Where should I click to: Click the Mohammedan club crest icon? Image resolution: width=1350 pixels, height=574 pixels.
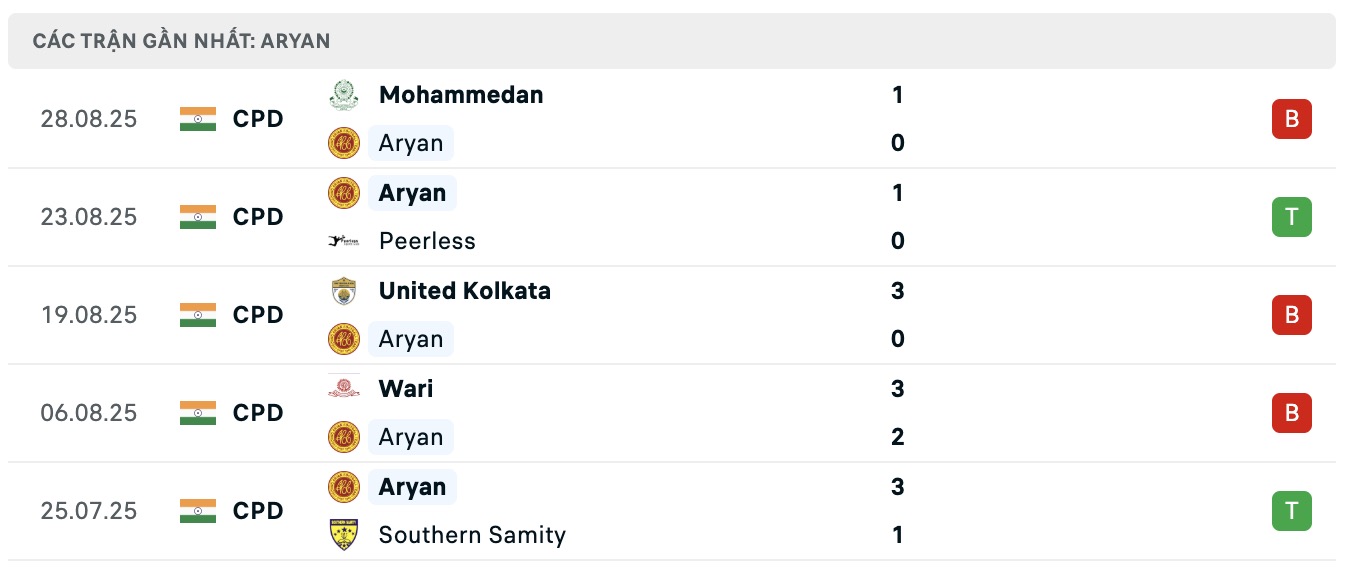(344, 95)
